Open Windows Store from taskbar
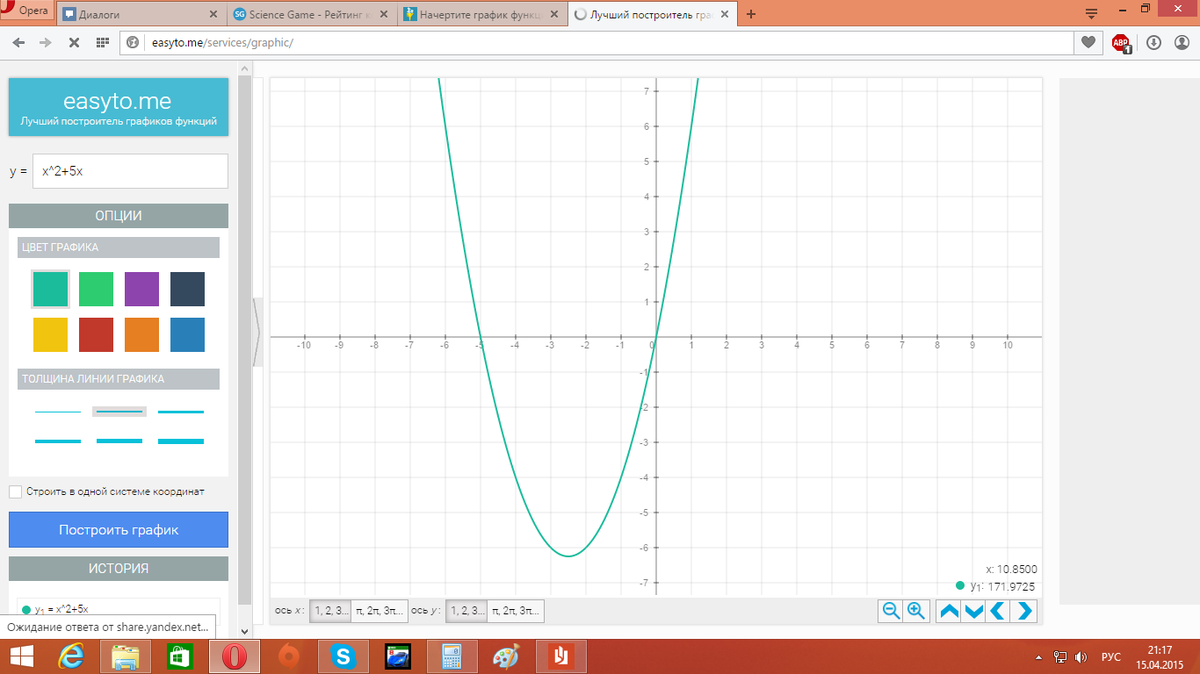Screen dimensions: 1200x674 180,657
